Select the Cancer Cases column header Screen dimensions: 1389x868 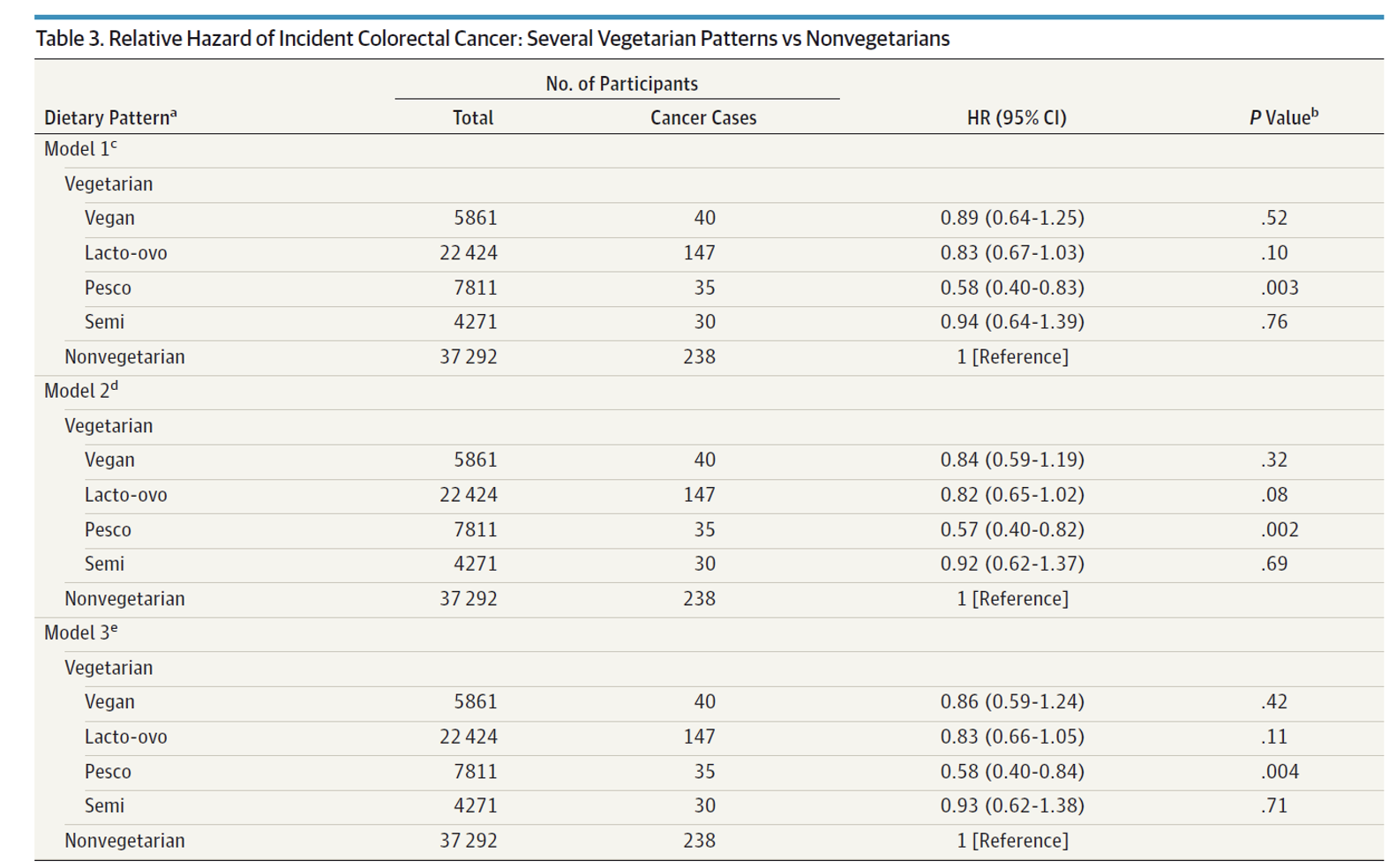click(703, 117)
